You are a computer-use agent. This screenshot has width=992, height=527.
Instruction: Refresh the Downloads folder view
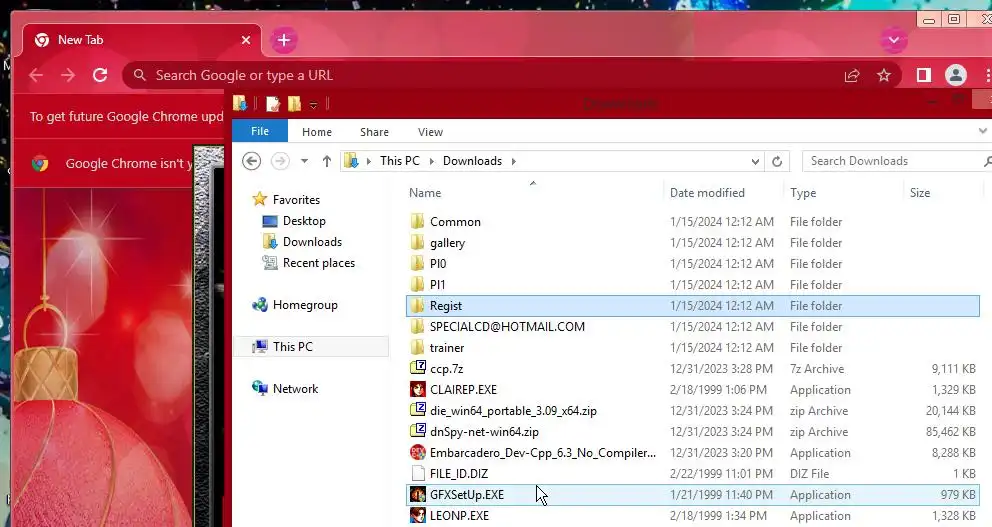[x=777, y=161]
